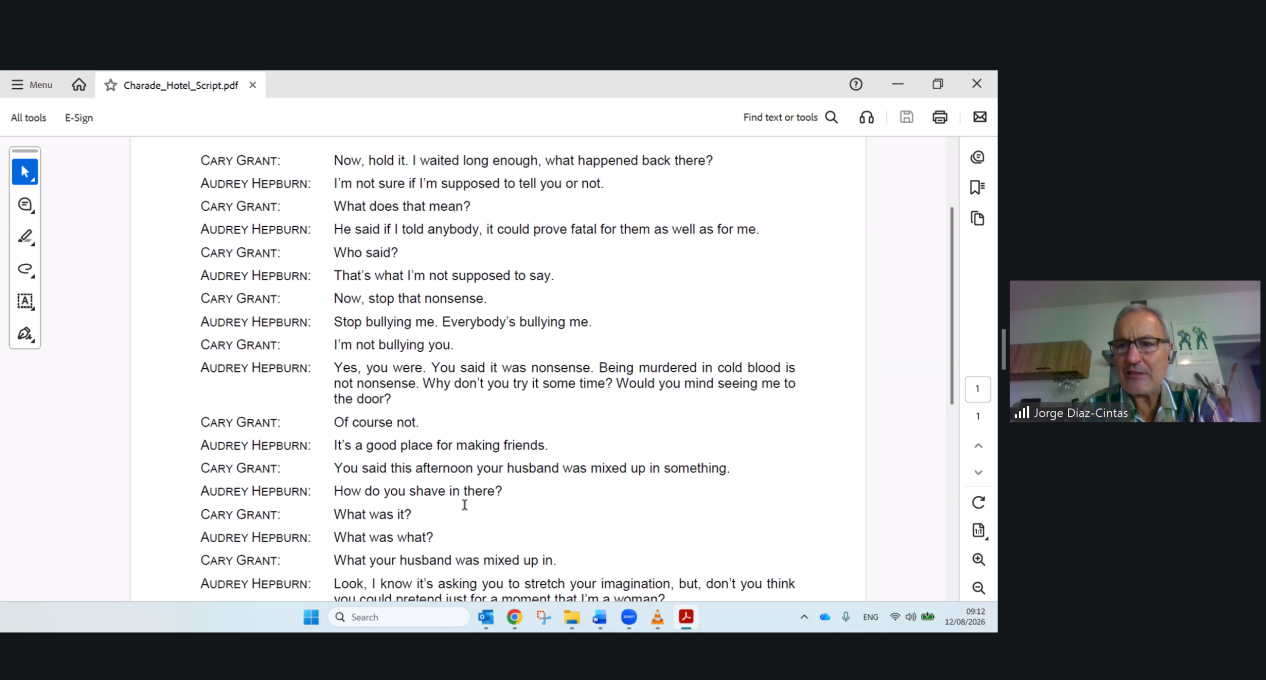Restore down the Acrobat window
The image size is (1266, 680).
coord(938,84)
